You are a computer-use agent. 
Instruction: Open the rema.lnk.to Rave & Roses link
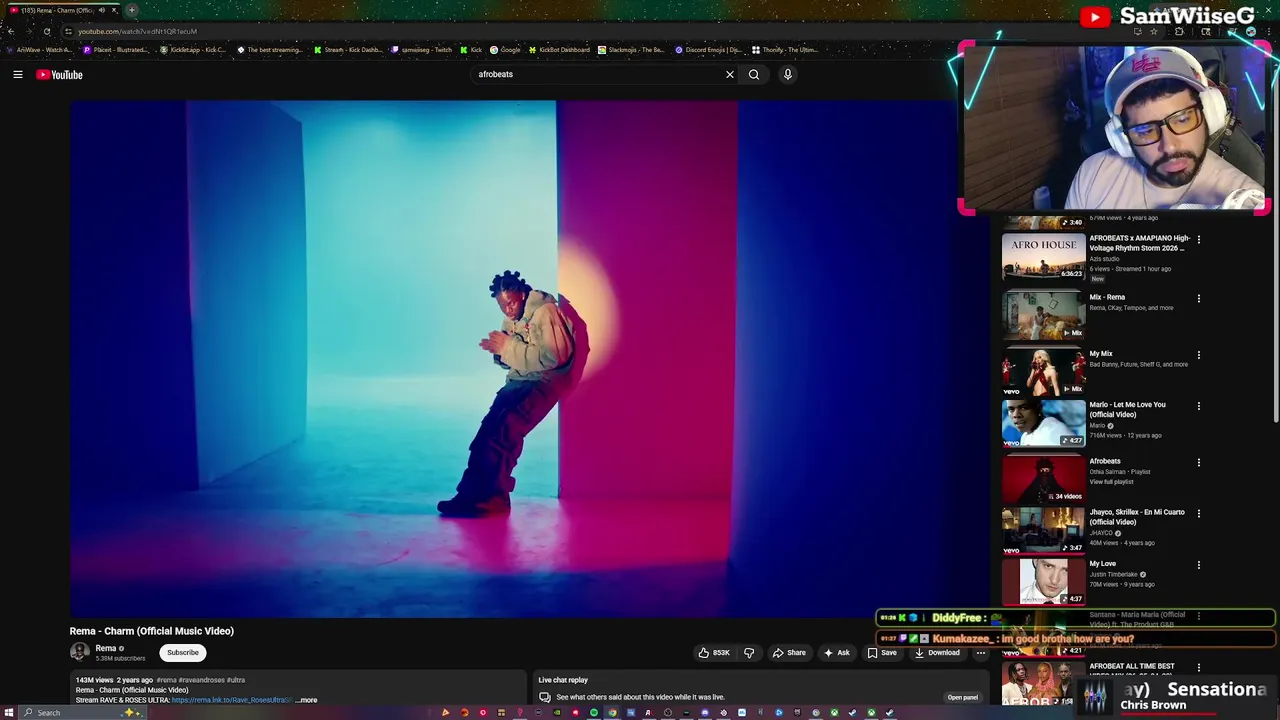click(232, 700)
